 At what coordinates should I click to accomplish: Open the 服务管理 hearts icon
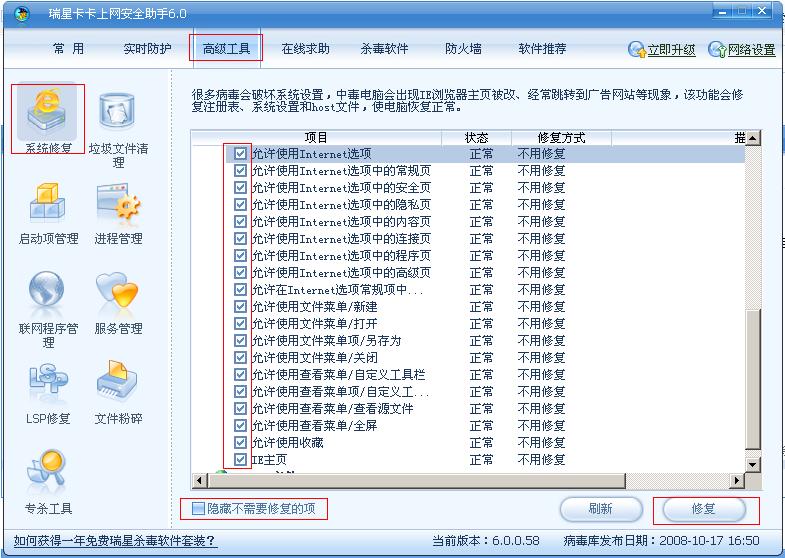click(x=117, y=290)
